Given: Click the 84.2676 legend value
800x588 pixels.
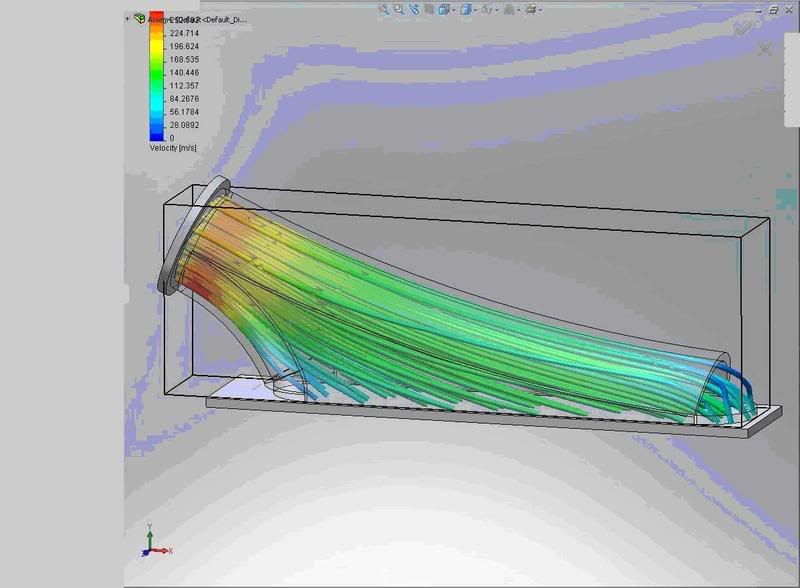Looking at the screenshot, I should pyautogui.click(x=184, y=99).
